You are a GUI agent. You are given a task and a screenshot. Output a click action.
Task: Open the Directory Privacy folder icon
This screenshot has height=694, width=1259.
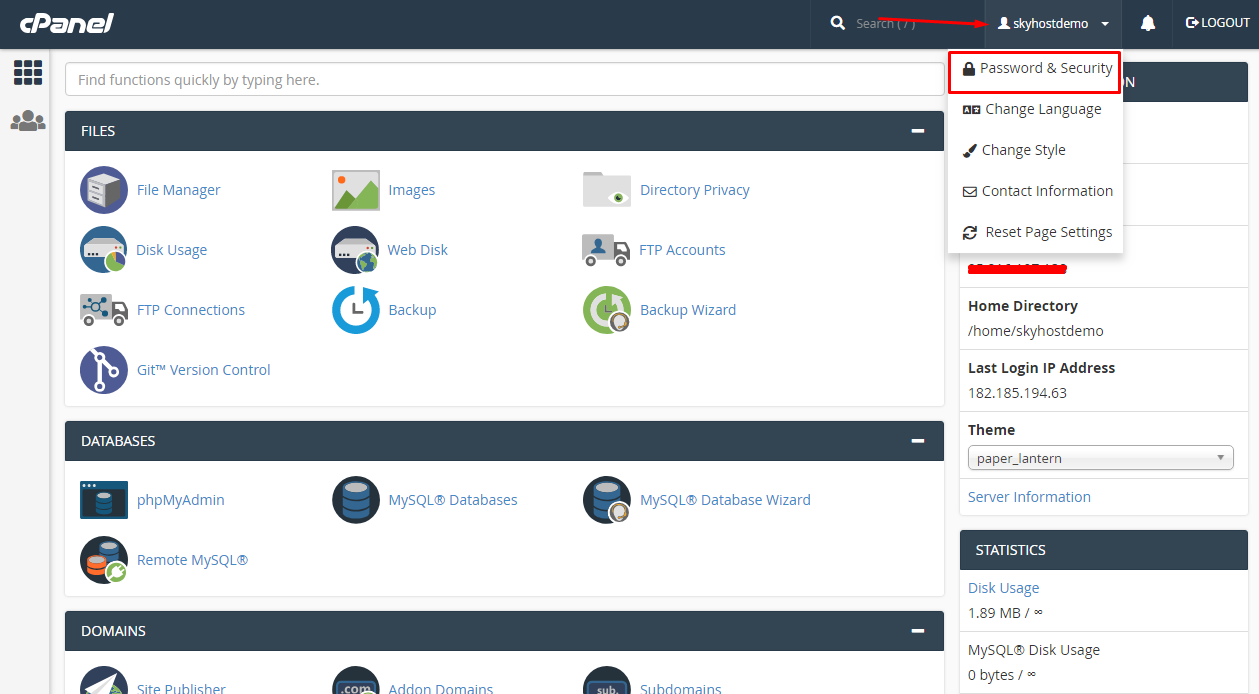click(607, 190)
